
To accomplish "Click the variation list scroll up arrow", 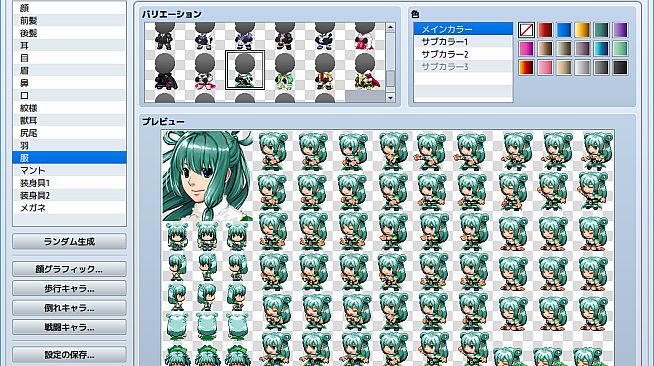I will point(390,28).
